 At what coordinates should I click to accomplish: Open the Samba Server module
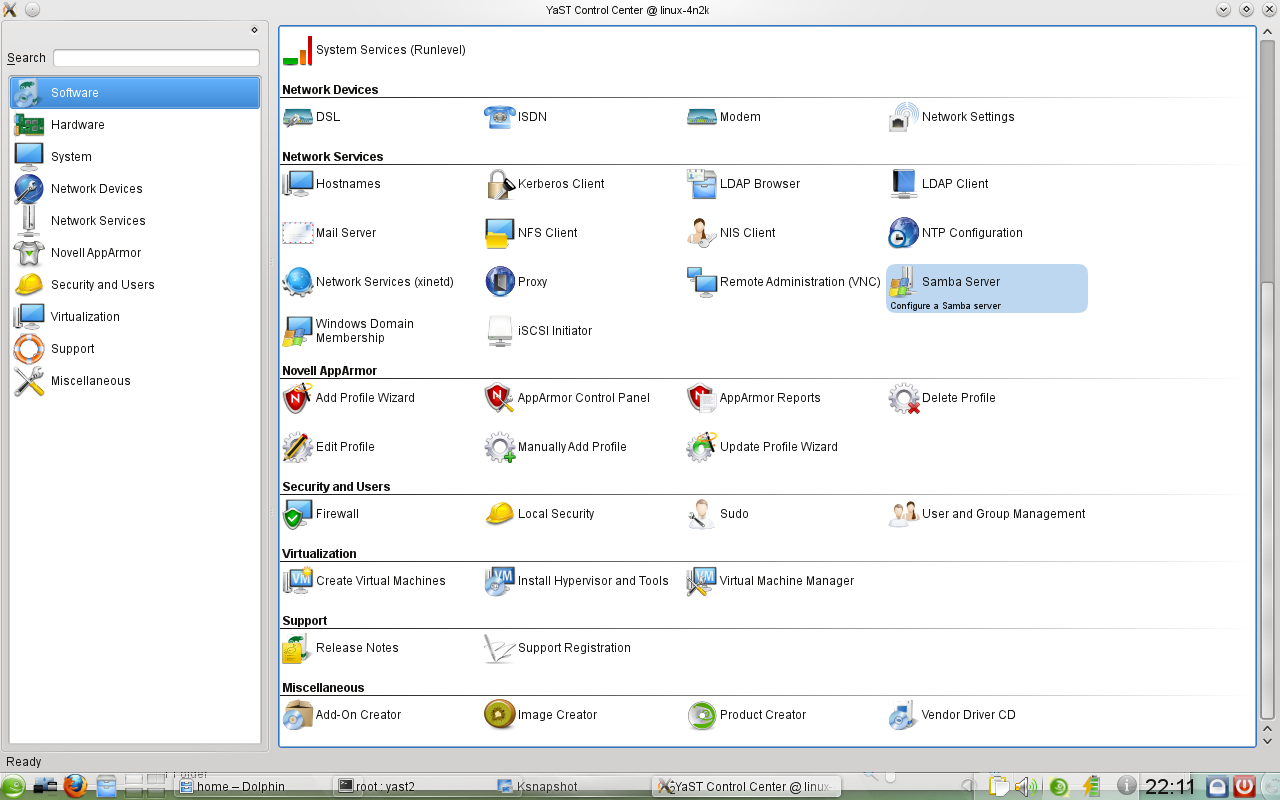(986, 288)
